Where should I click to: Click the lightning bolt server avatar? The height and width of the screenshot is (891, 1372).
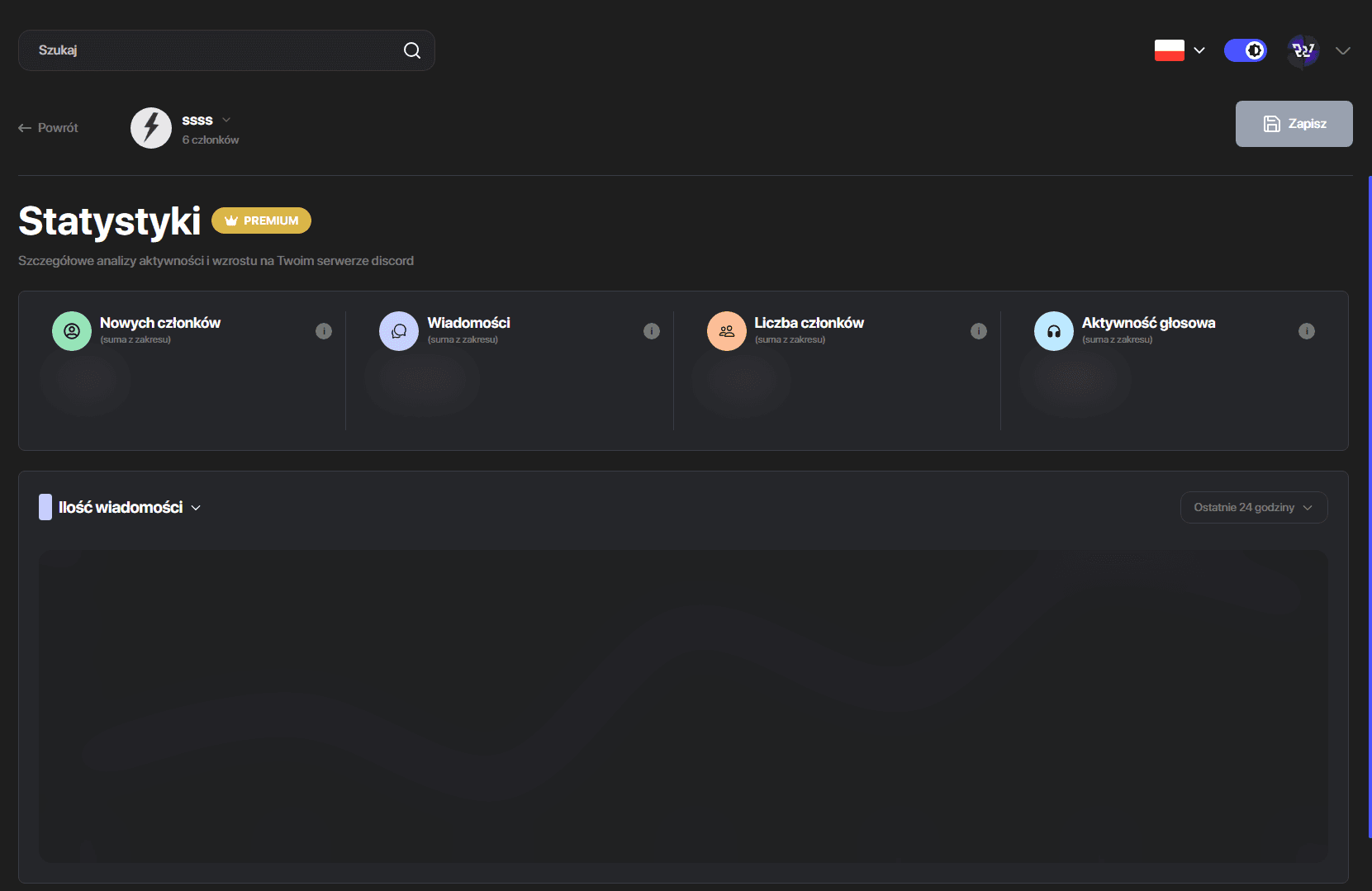click(151, 128)
